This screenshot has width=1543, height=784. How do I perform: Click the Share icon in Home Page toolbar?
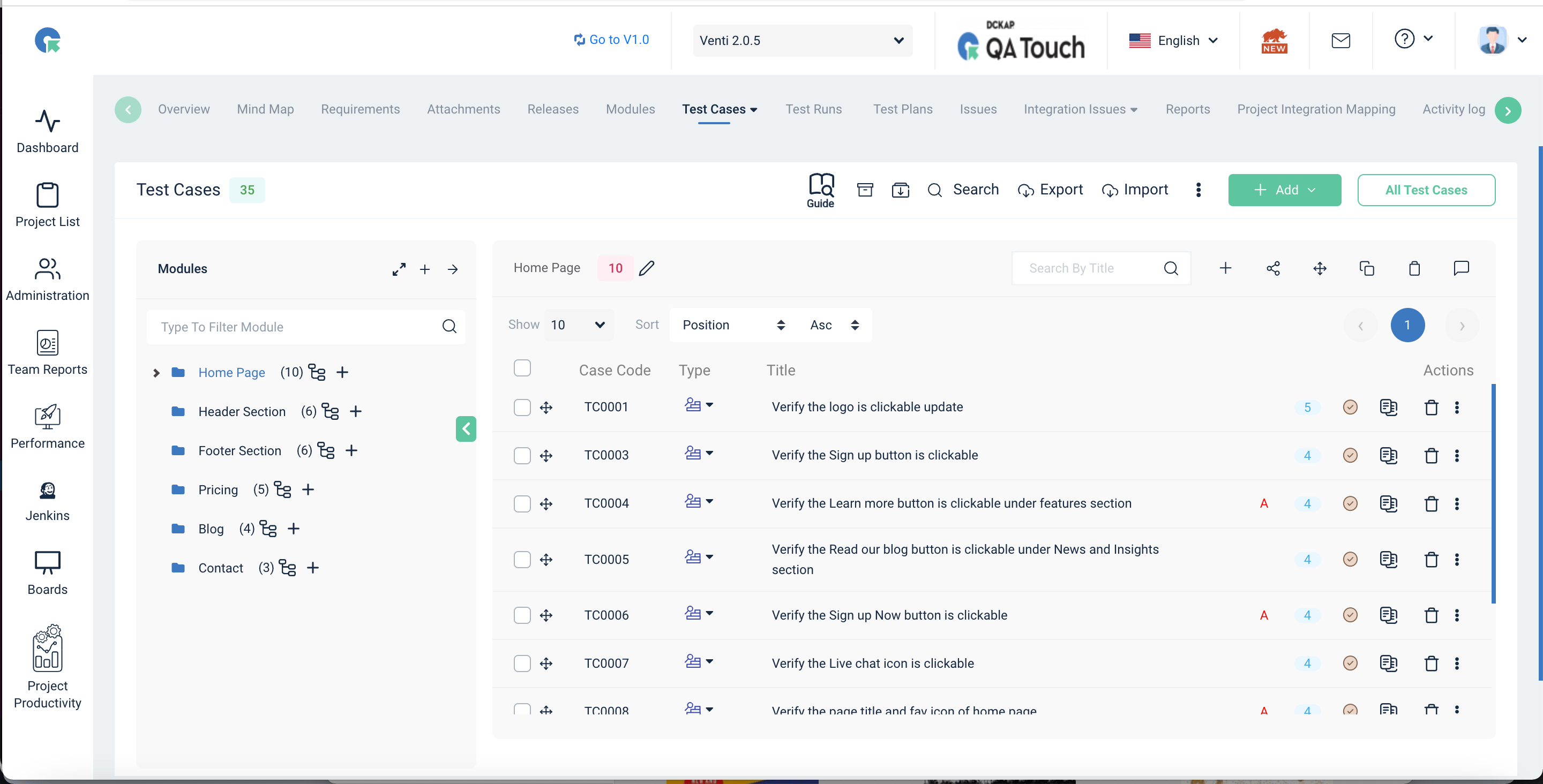1273,268
